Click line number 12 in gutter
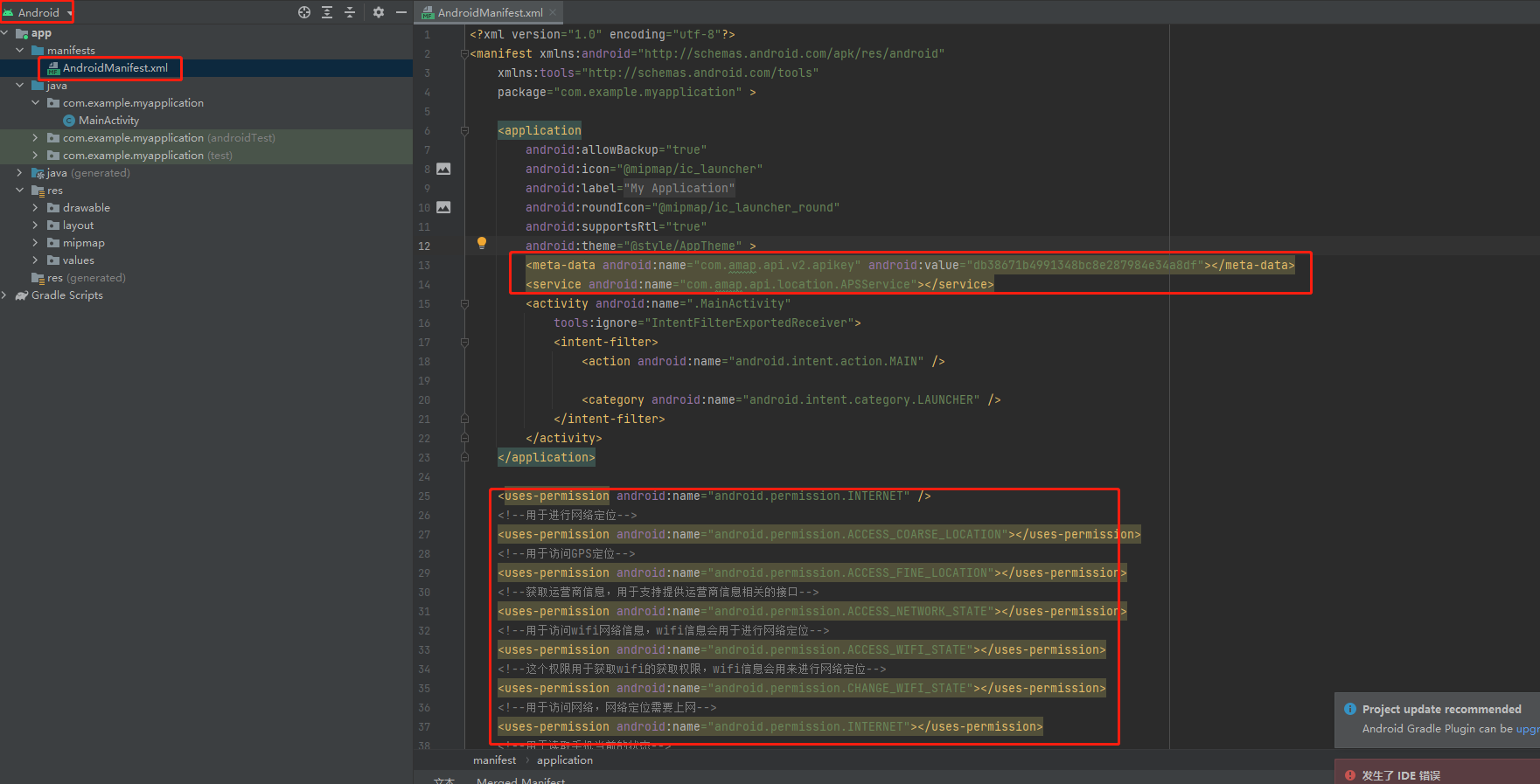The height and width of the screenshot is (784, 1540). 424,246
